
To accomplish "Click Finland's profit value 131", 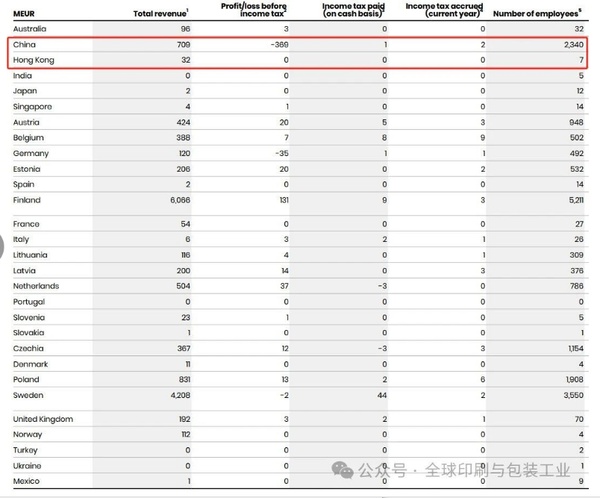I will pyautogui.click(x=284, y=200).
